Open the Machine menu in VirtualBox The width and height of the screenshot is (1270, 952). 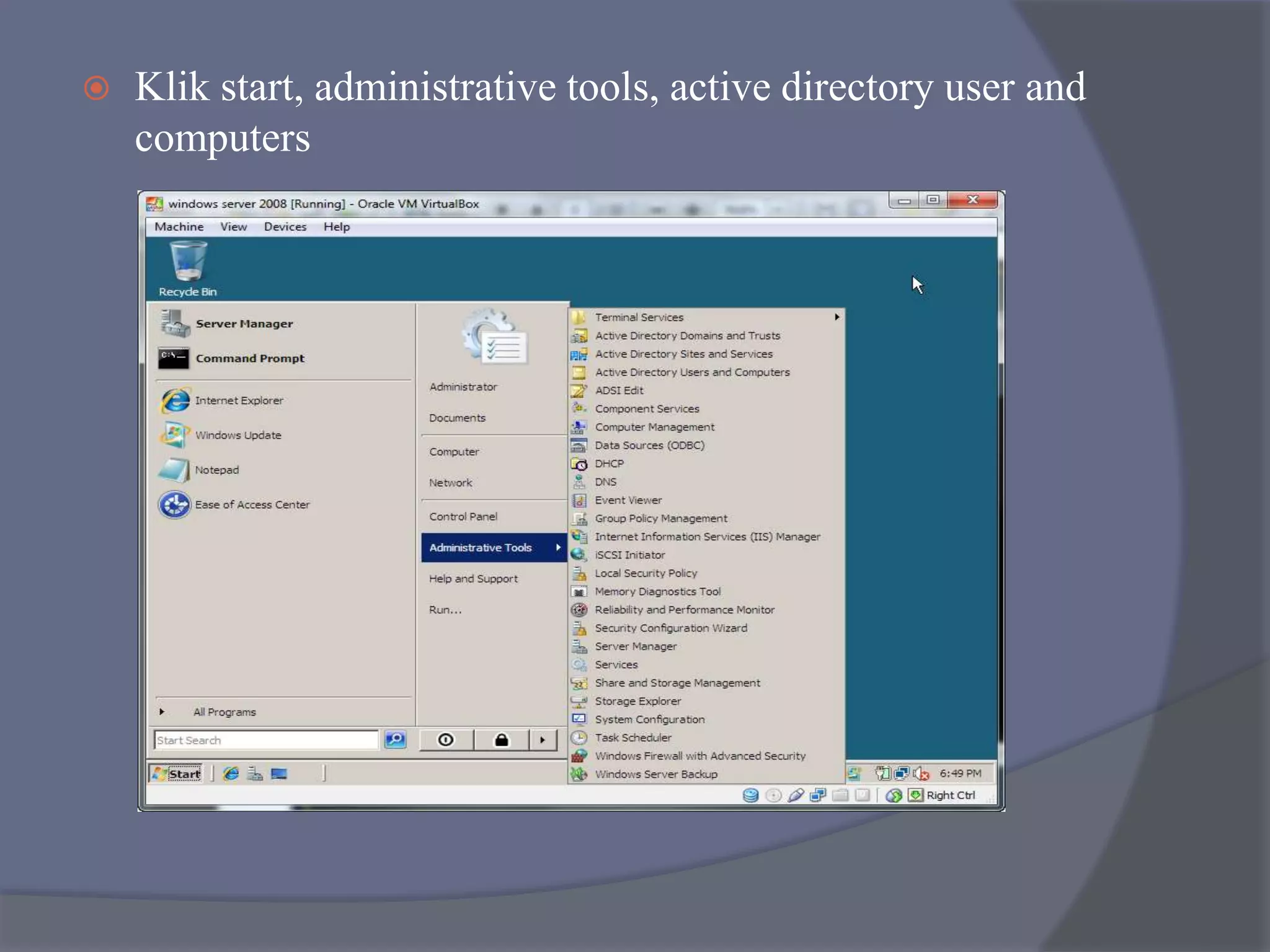179,227
